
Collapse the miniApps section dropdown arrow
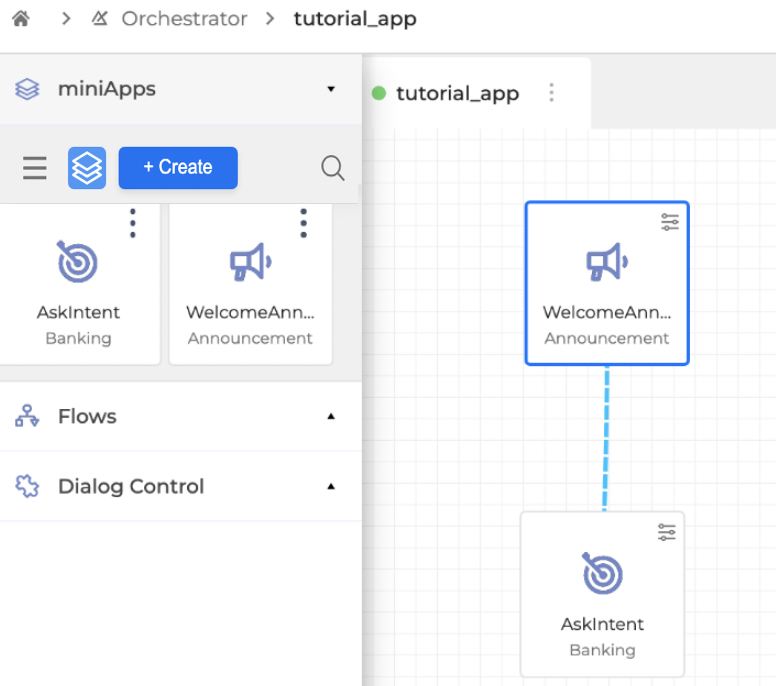(x=331, y=89)
